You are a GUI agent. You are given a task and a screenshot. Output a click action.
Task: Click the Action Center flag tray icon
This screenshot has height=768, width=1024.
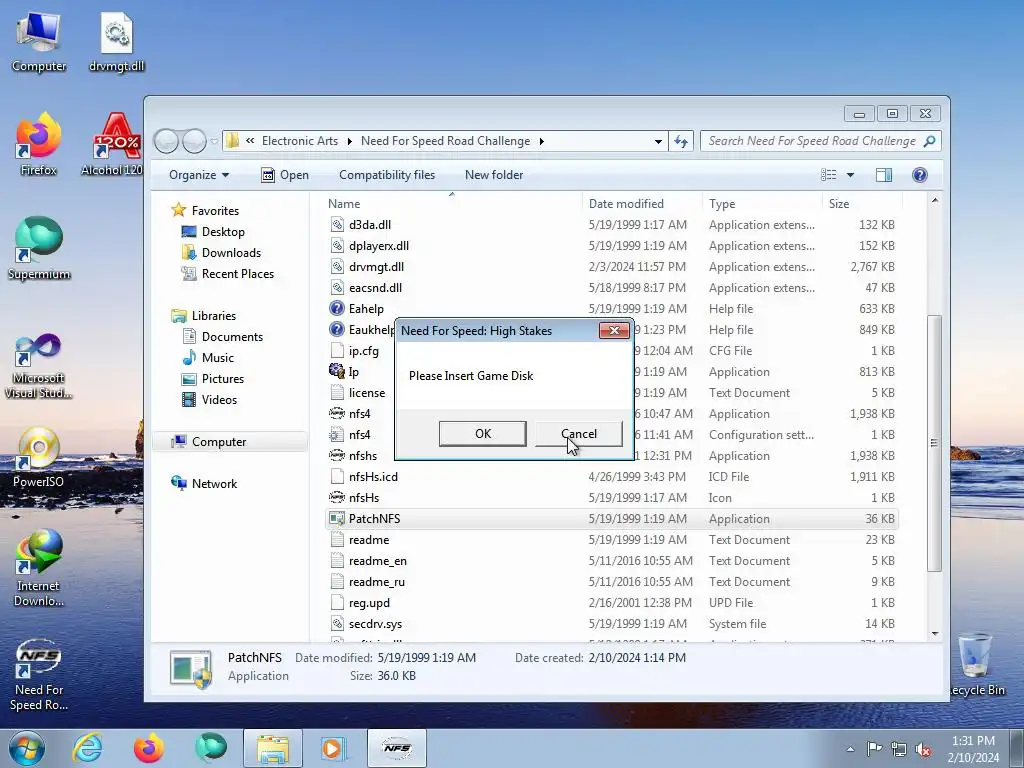point(874,749)
